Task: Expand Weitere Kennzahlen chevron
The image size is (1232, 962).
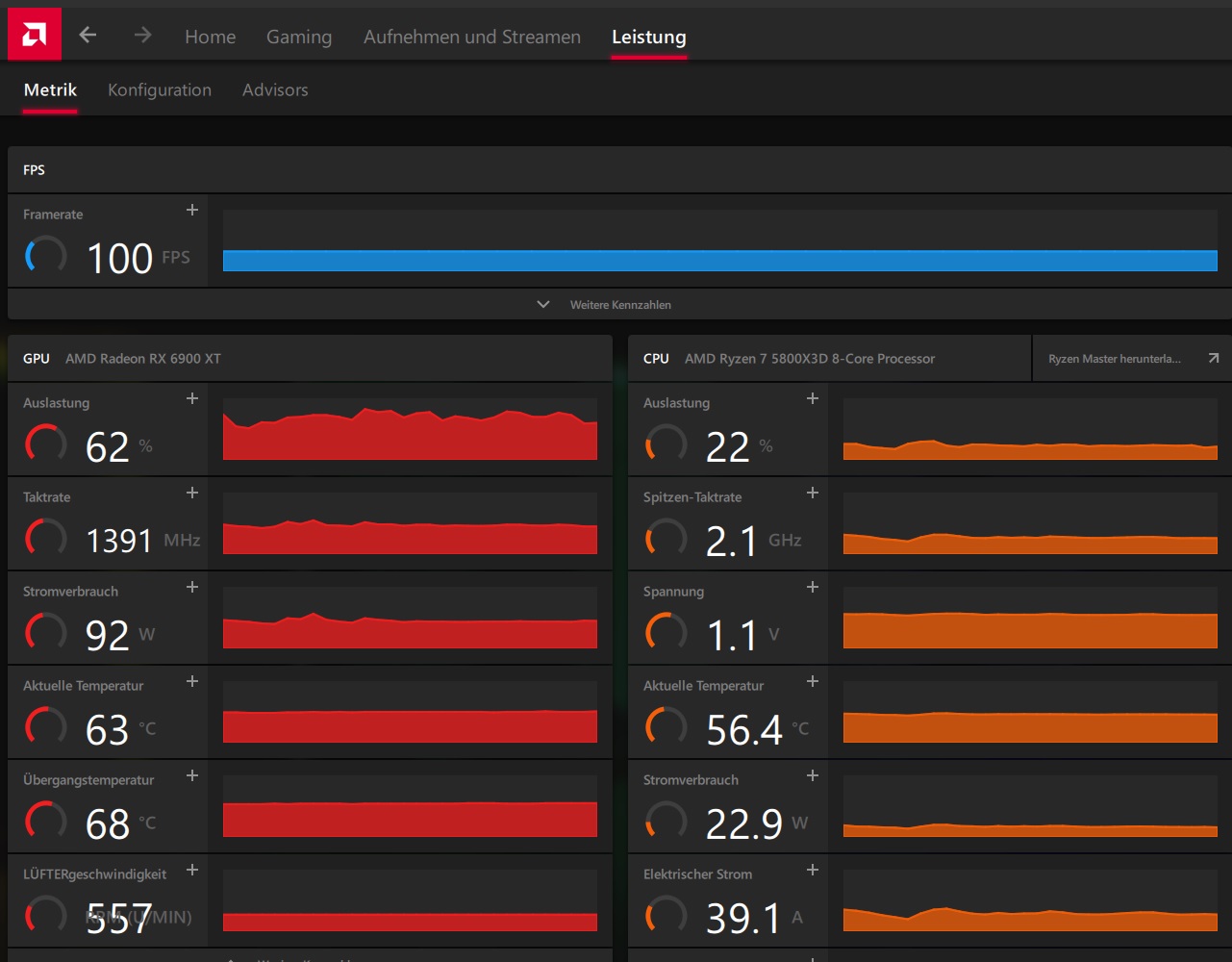Action: pyautogui.click(x=543, y=304)
